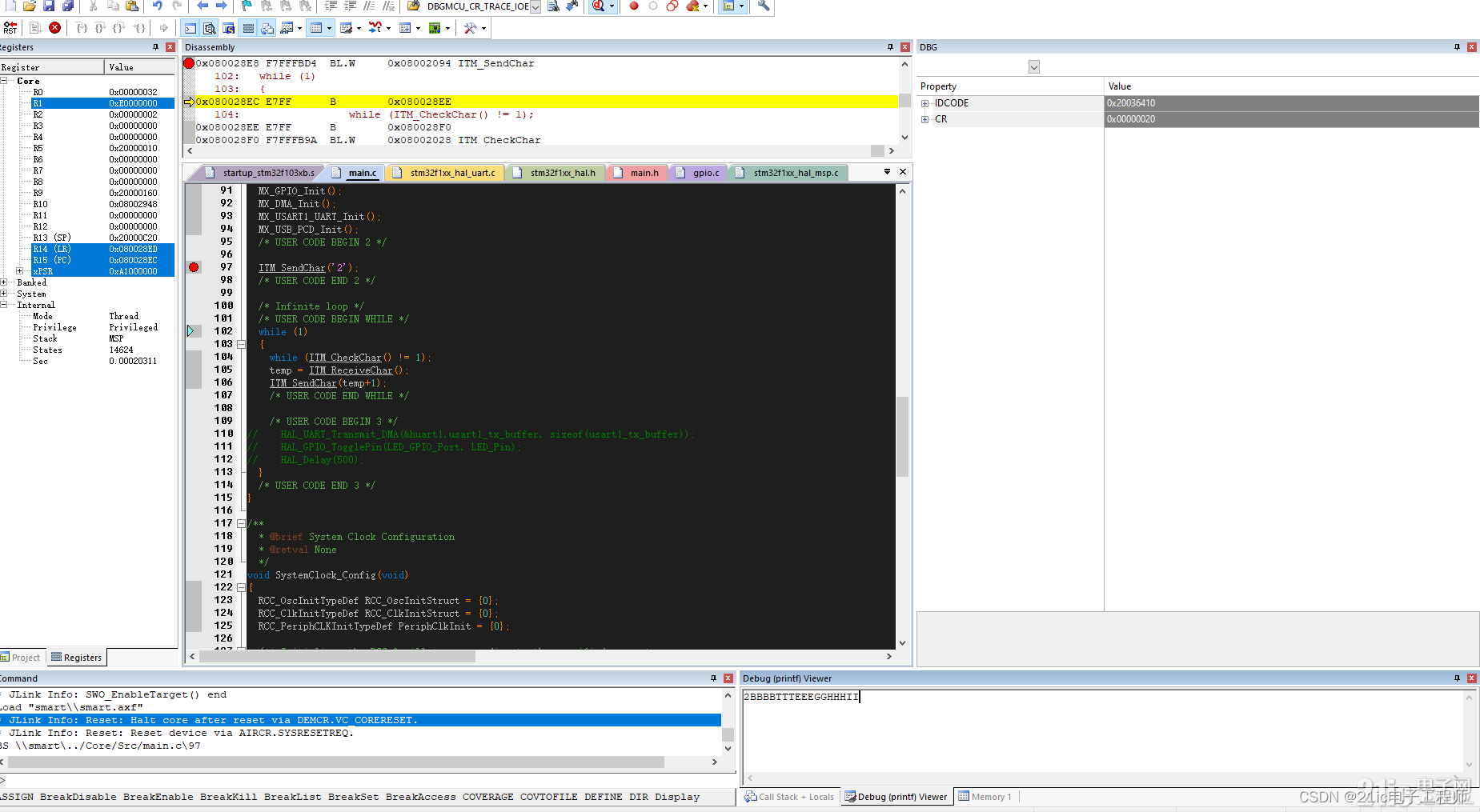
Task: Toggle auto-hide pin of the Registers panel
Action: coord(156,47)
